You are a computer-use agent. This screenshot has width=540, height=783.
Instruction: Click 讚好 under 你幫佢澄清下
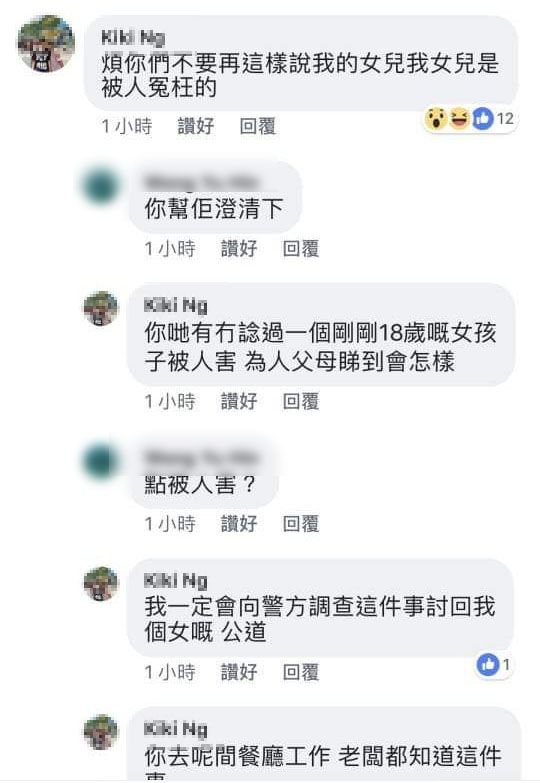(239, 248)
